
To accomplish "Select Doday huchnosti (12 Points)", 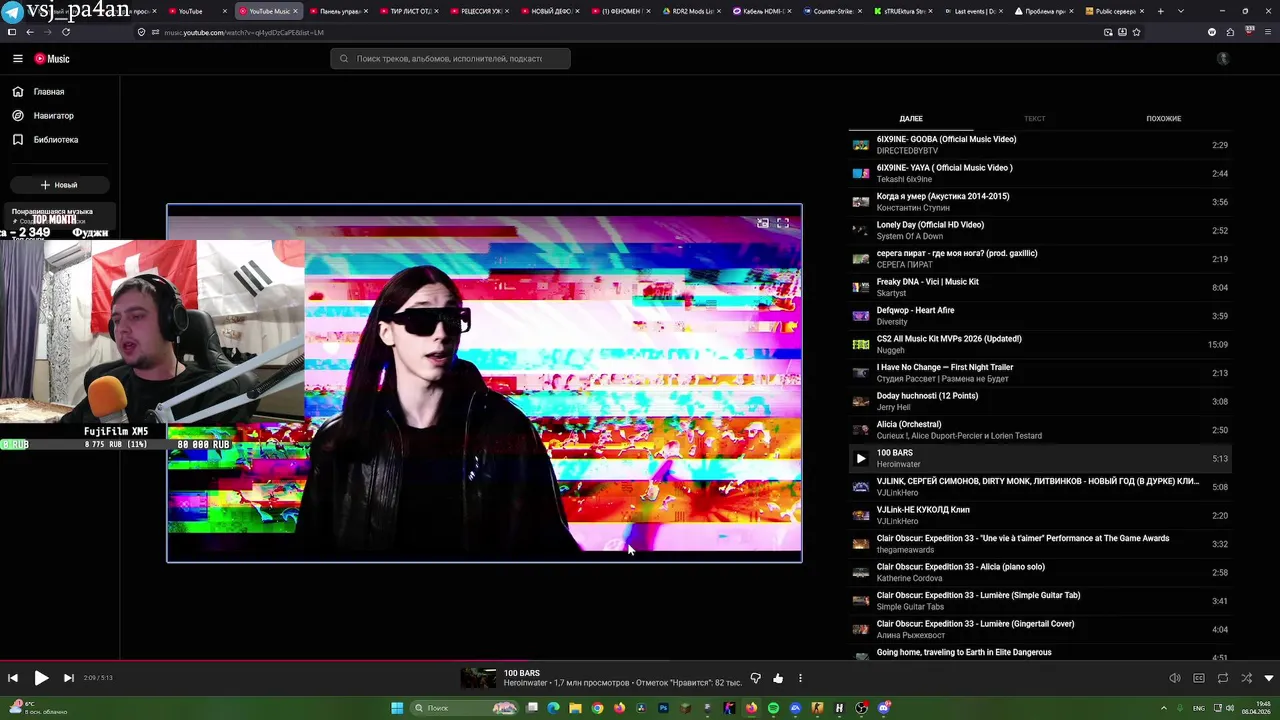I will click(x=1040, y=402).
